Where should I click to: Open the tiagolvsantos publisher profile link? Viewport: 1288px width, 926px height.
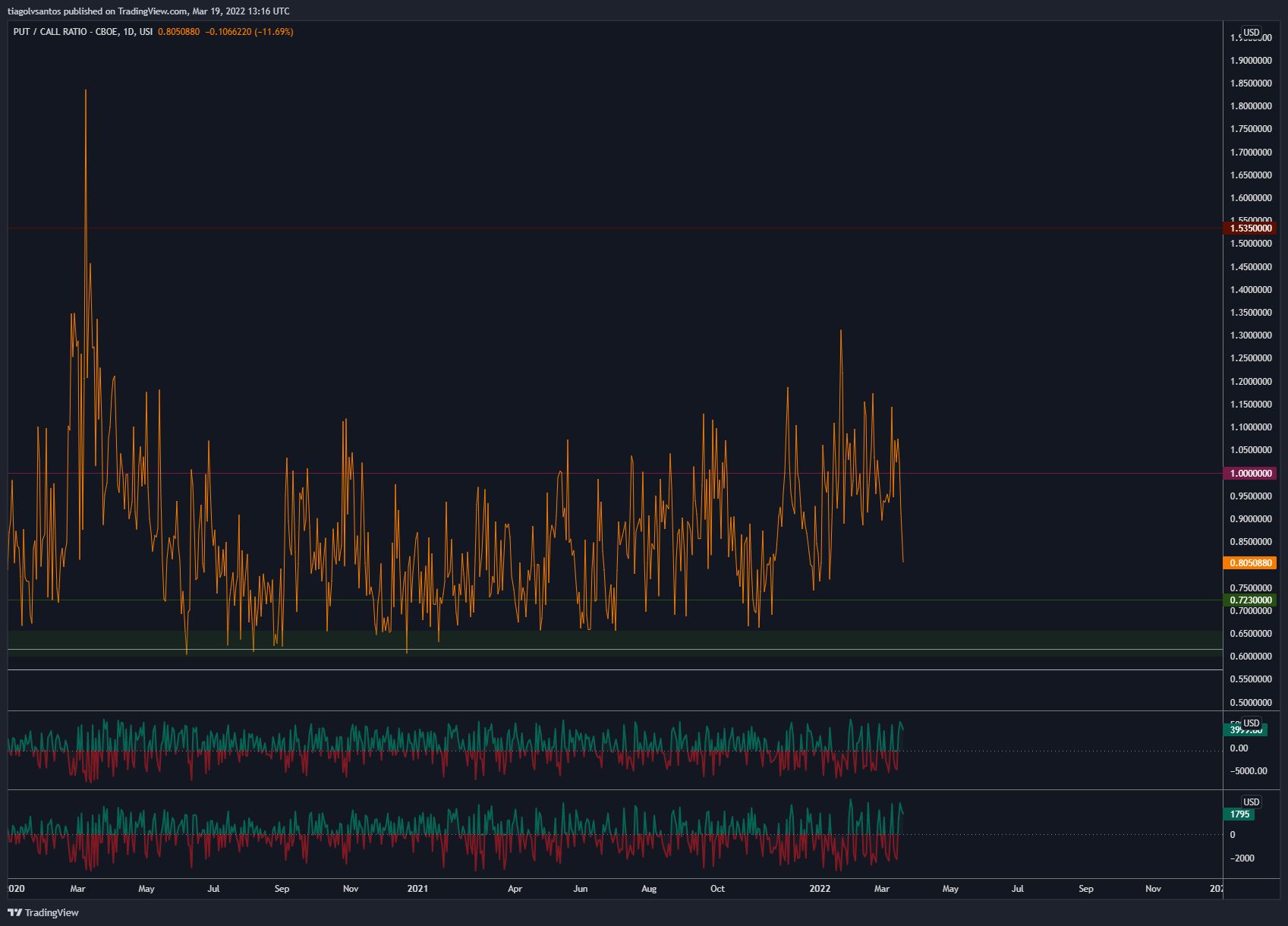[x=34, y=11]
